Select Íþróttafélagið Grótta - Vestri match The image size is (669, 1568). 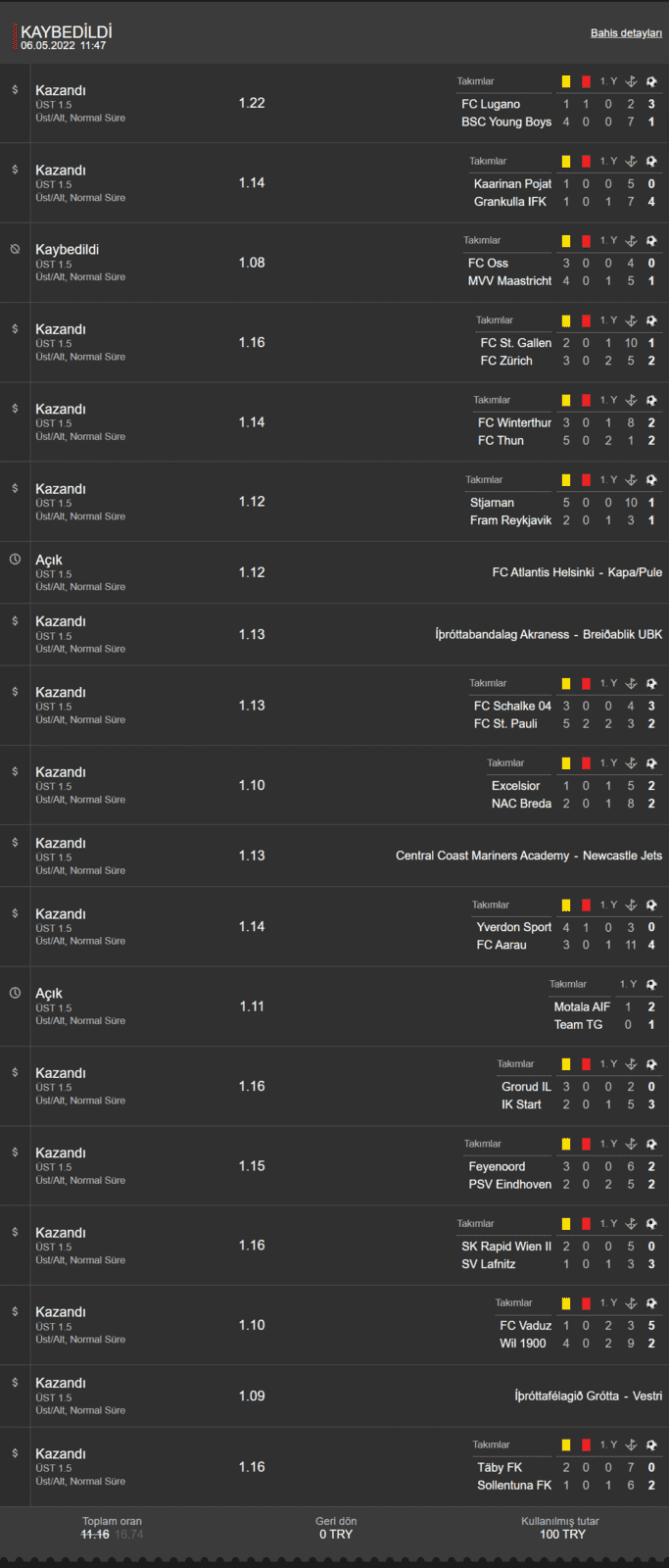click(x=589, y=1396)
